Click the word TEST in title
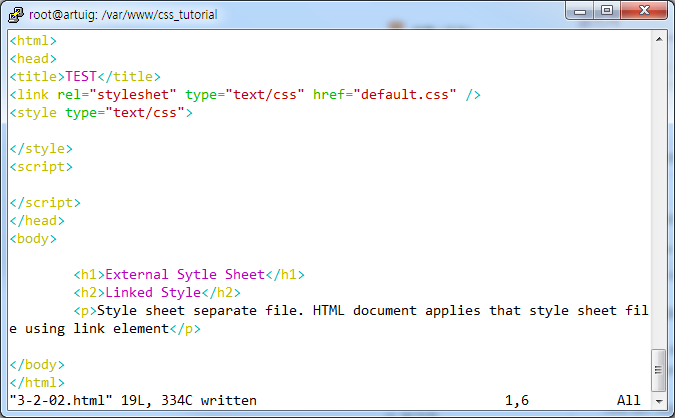 click(81, 76)
